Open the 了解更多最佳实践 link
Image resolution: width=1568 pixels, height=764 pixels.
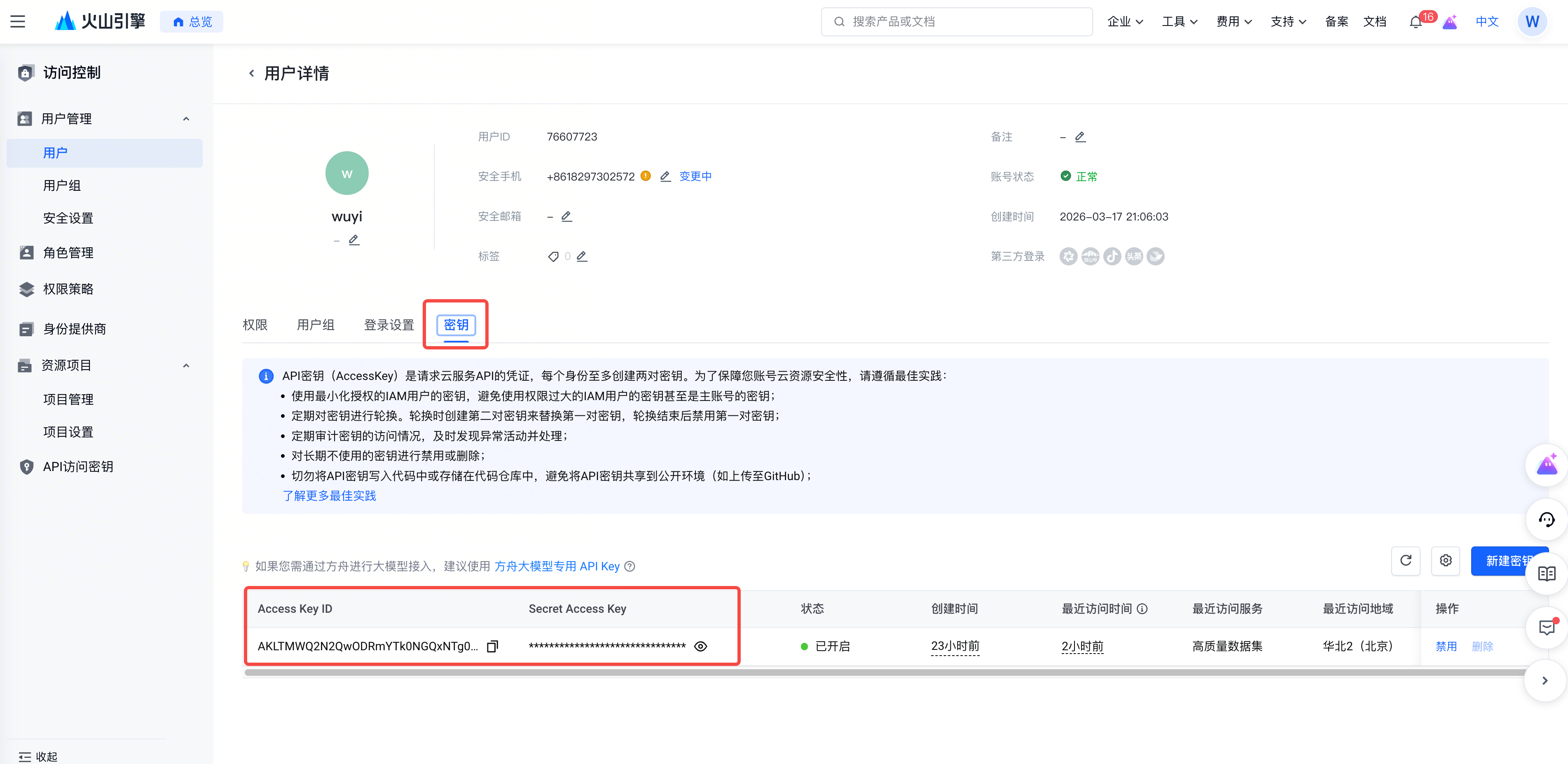click(x=329, y=496)
